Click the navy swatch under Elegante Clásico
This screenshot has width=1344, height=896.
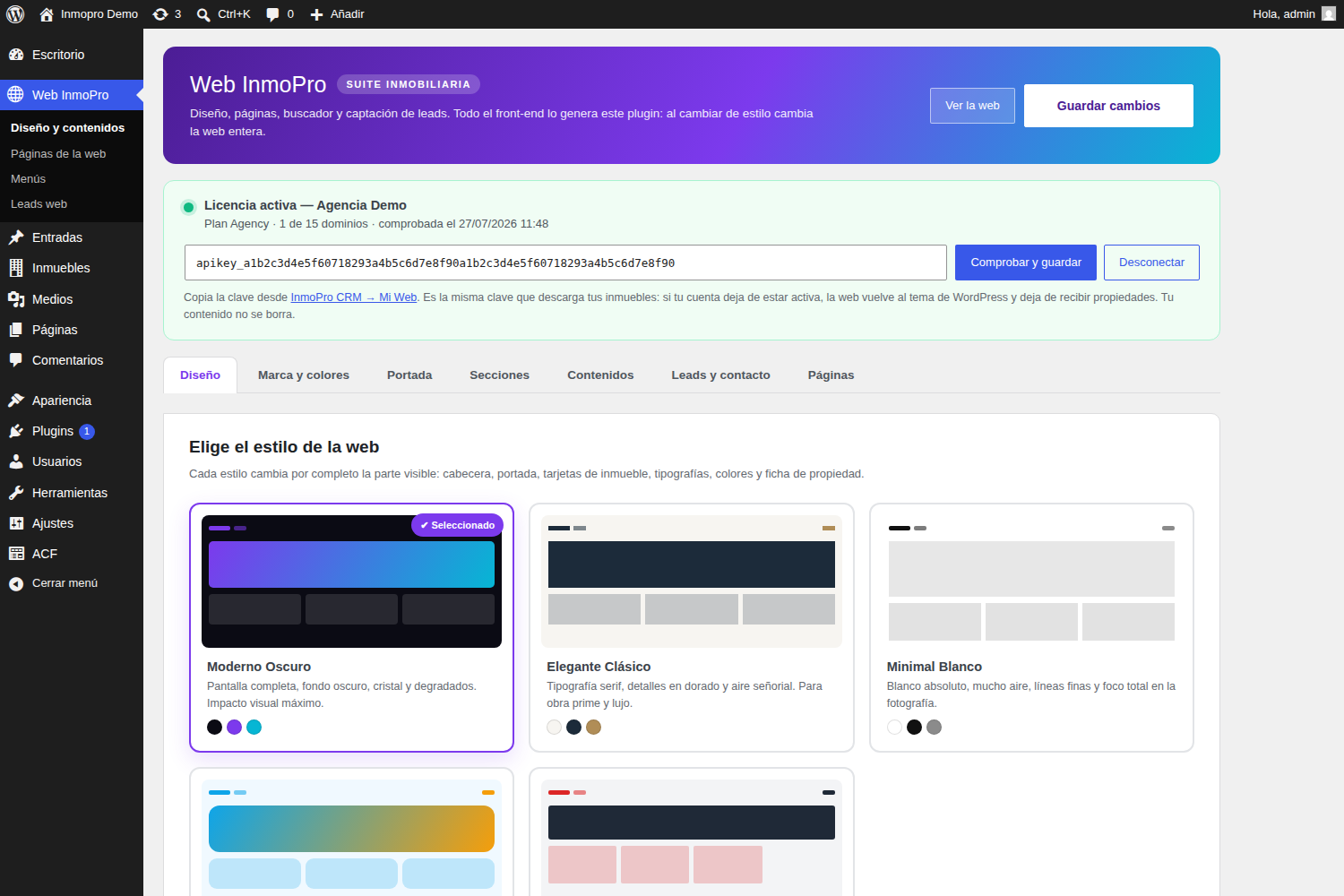click(x=573, y=727)
